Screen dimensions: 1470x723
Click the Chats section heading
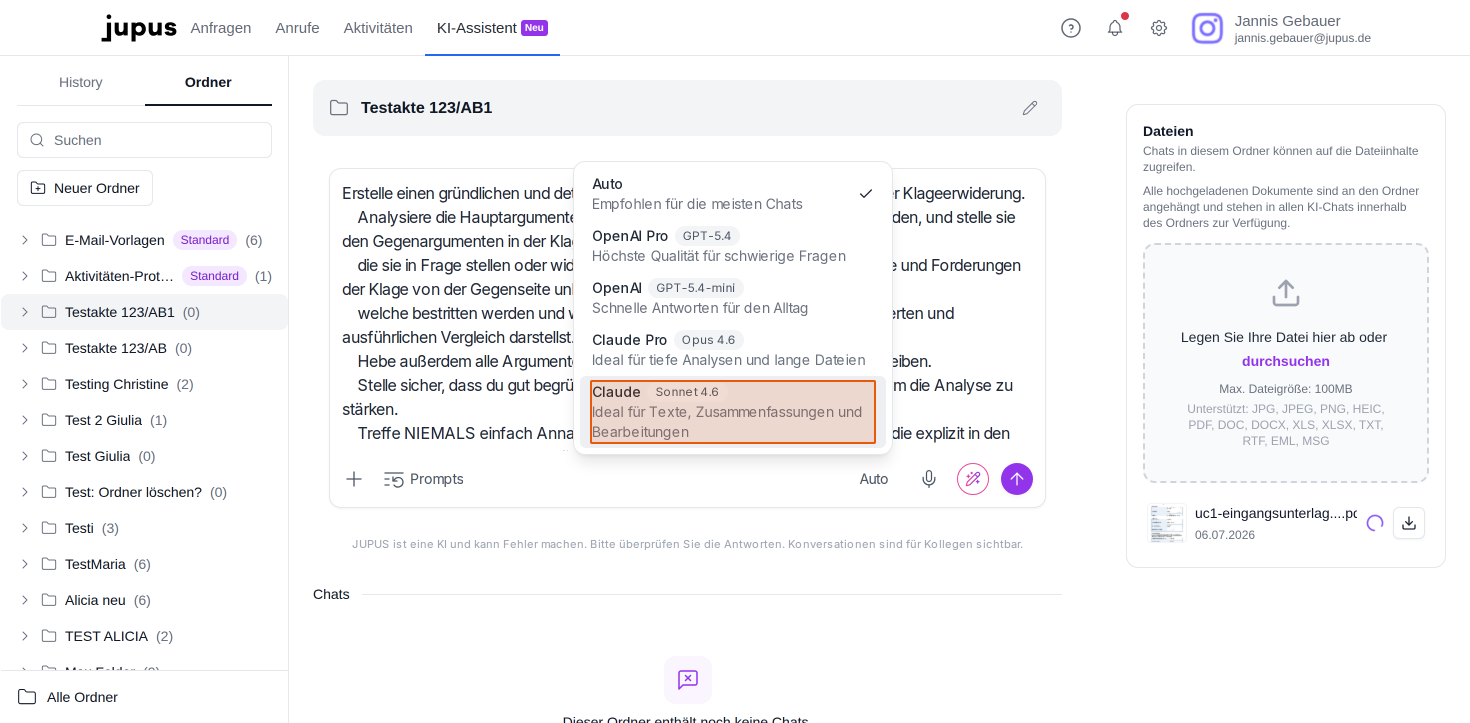click(331, 594)
